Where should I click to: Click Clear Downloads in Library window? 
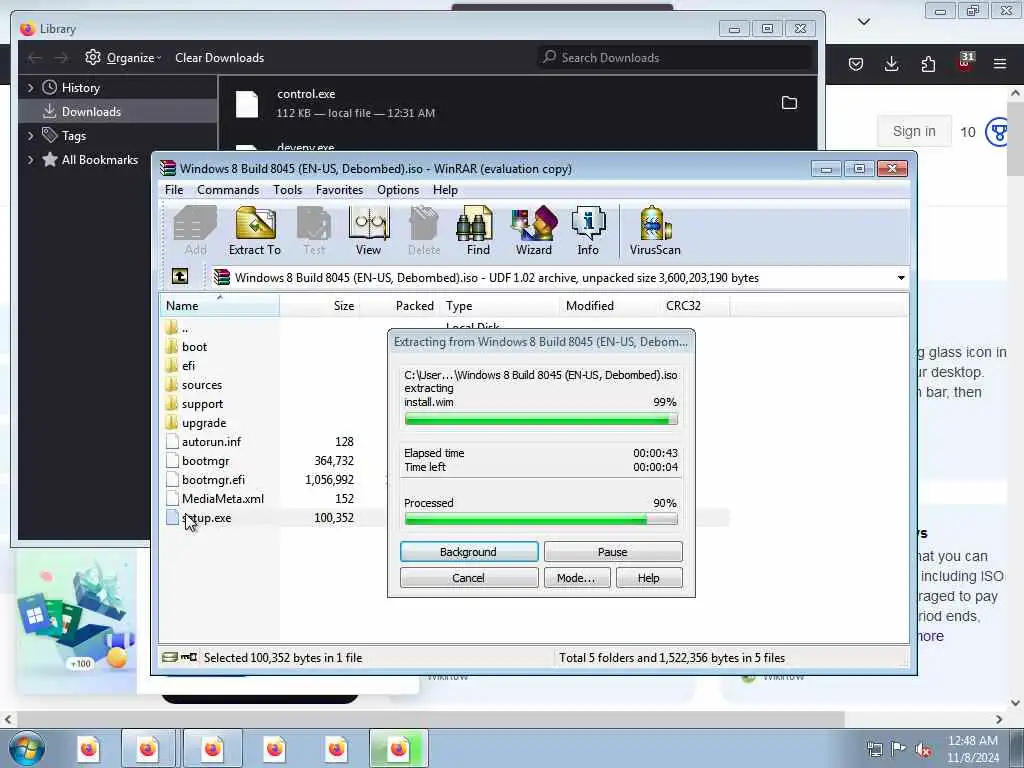pos(219,57)
